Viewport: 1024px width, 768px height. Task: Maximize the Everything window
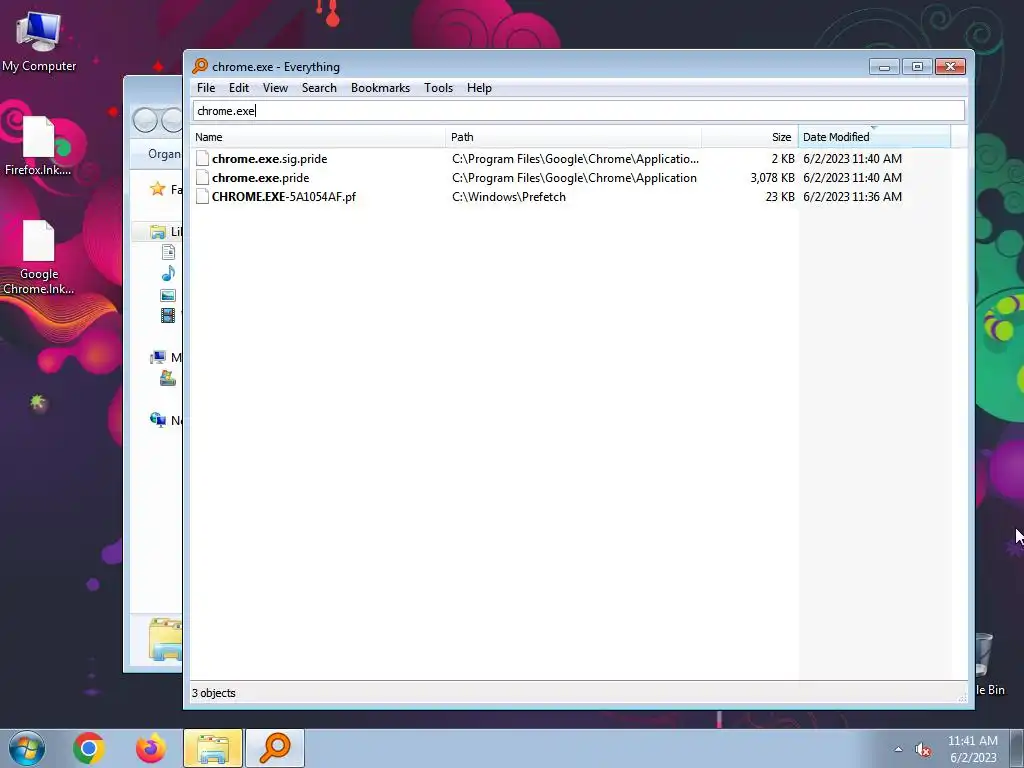click(917, 67)
